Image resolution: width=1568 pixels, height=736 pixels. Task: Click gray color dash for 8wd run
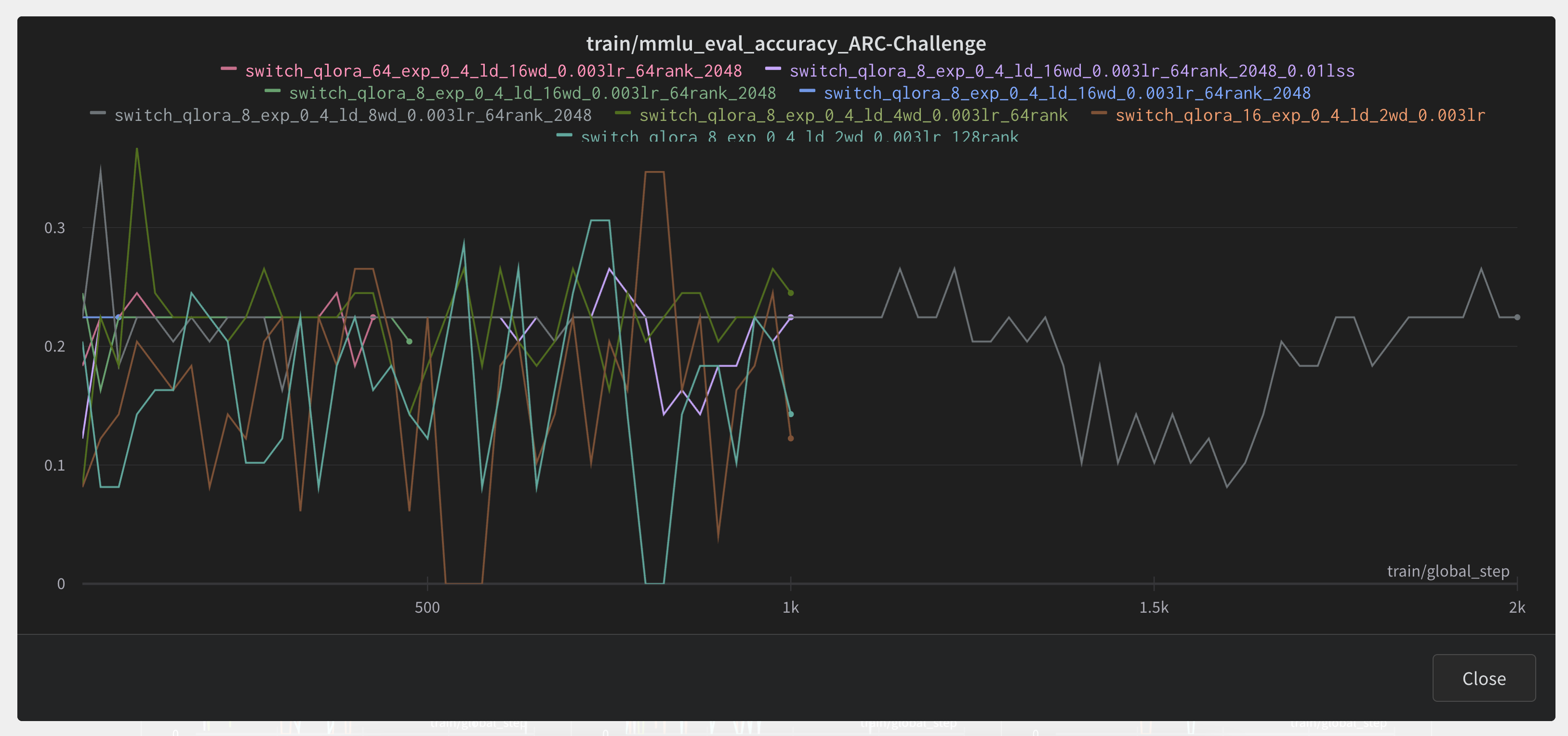(x=97, y=113)
